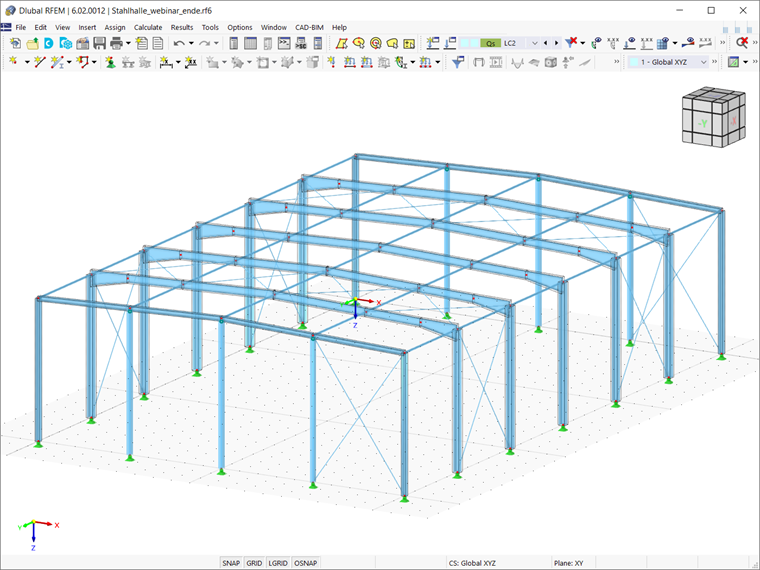The height and width of the screenshot is (570, 760).
Task: Open the folder icon to load a model
Action: point(32,43)
